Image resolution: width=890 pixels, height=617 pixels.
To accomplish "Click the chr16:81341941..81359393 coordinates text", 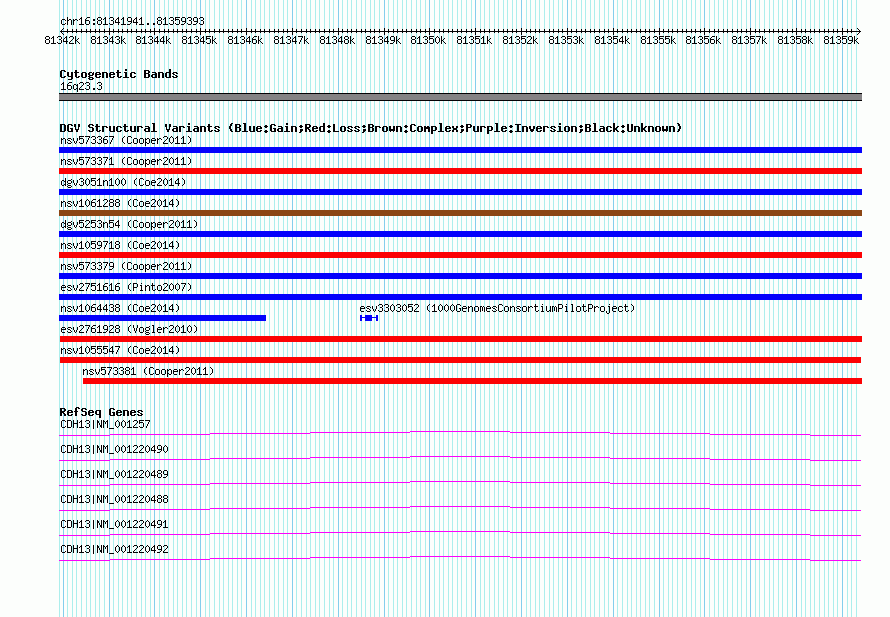I will pyautogui.click(x=132, y=21).
